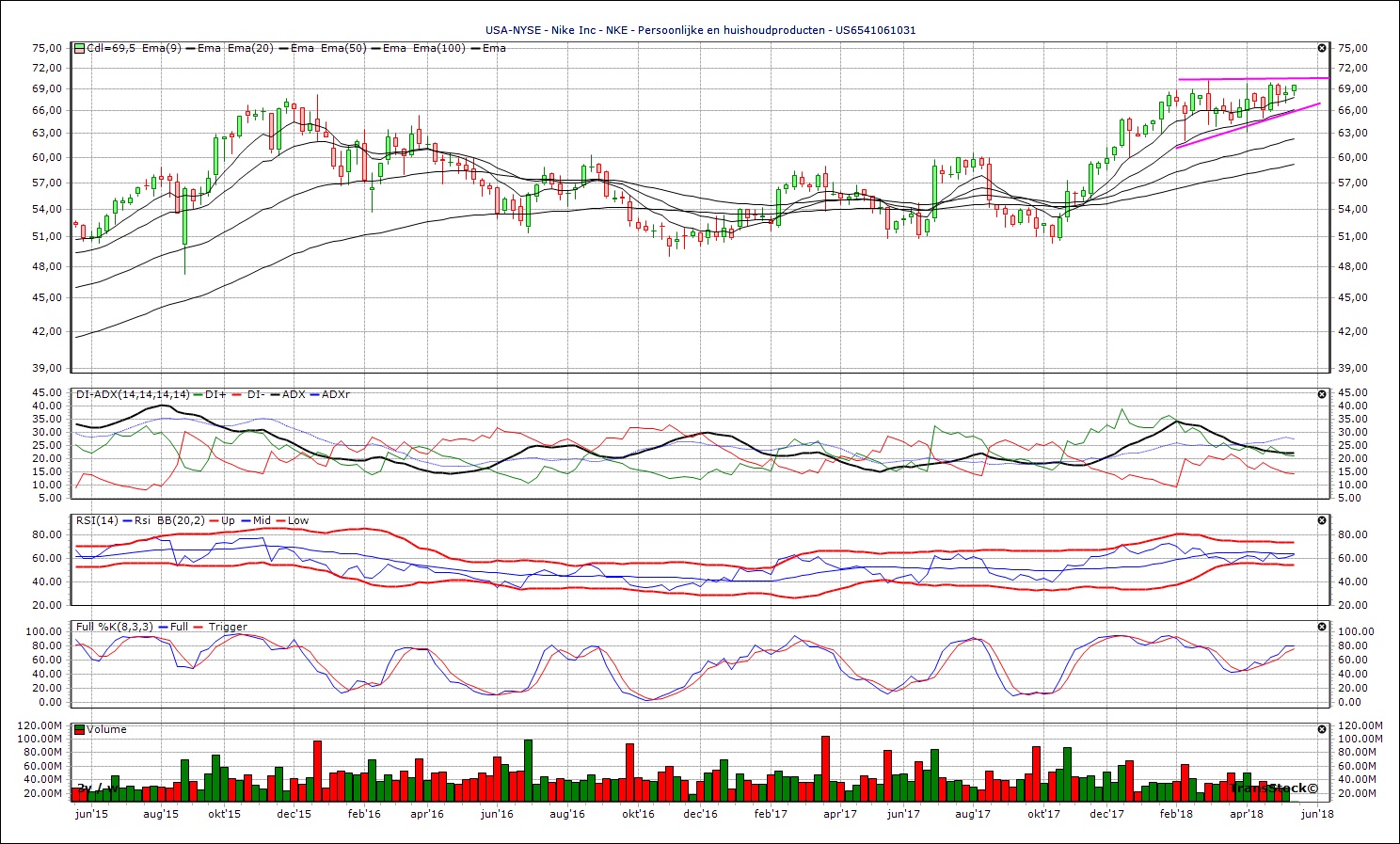This screenshot has width=1400, height=844.
Task: Click the Low band legend label
Action: tap(298, 520)
